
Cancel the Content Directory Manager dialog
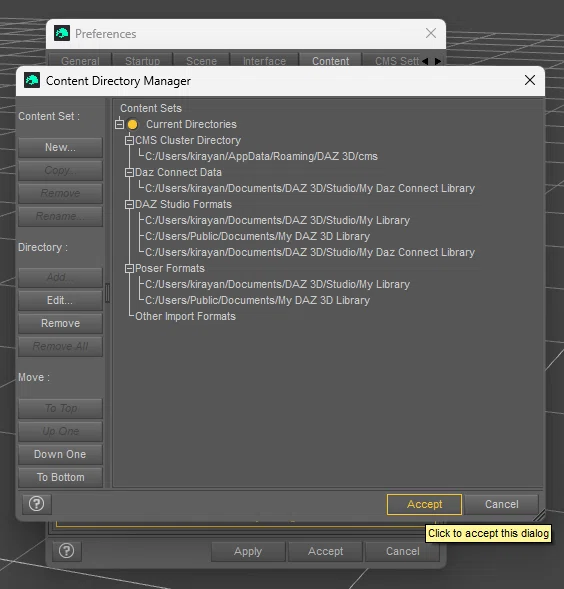point(502,504)
